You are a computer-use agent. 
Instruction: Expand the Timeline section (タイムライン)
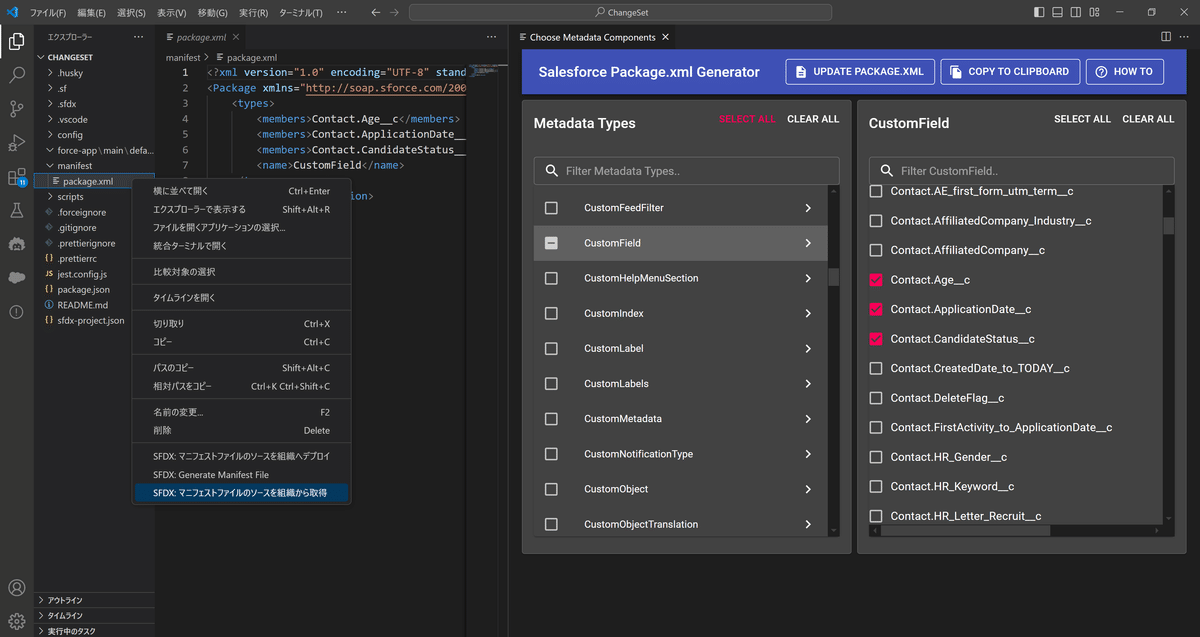[x=65, y=616]
